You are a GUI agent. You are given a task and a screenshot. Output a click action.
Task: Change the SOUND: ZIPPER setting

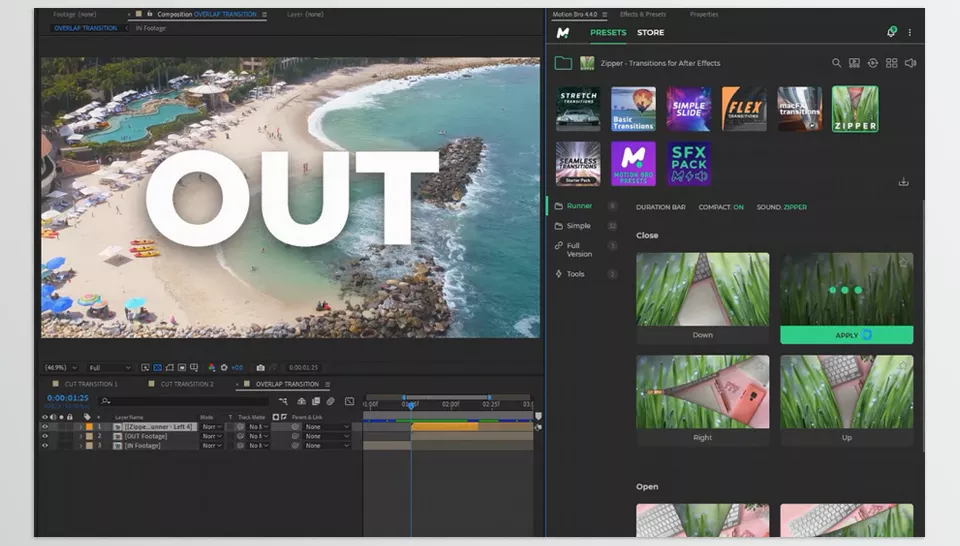782,208
